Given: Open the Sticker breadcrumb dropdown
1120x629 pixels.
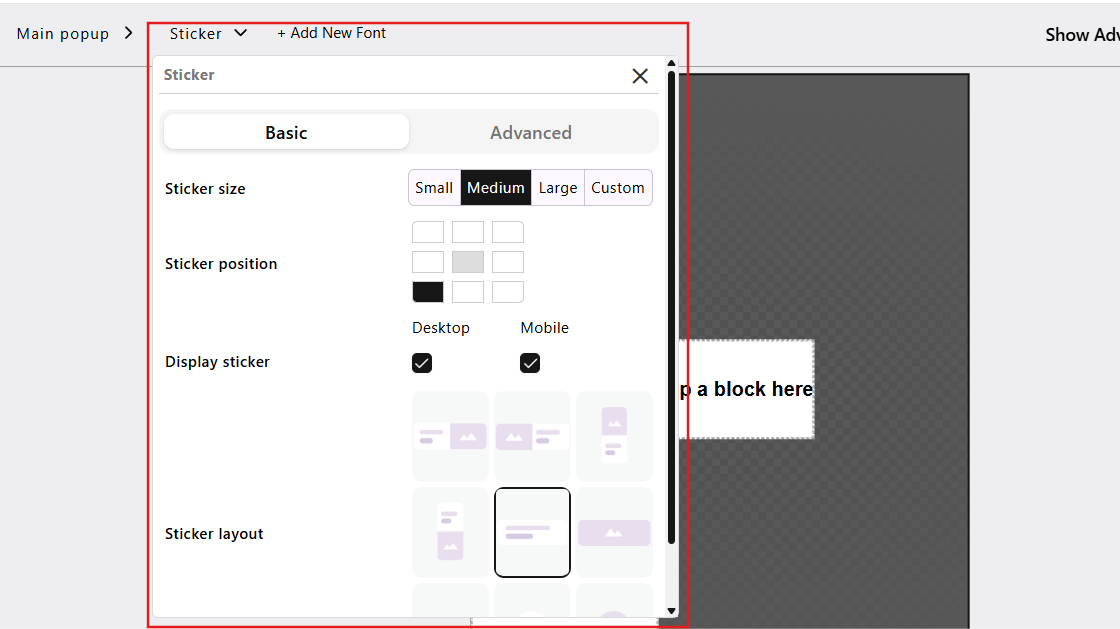Looking at the screenshot, I should click(208, 34).
